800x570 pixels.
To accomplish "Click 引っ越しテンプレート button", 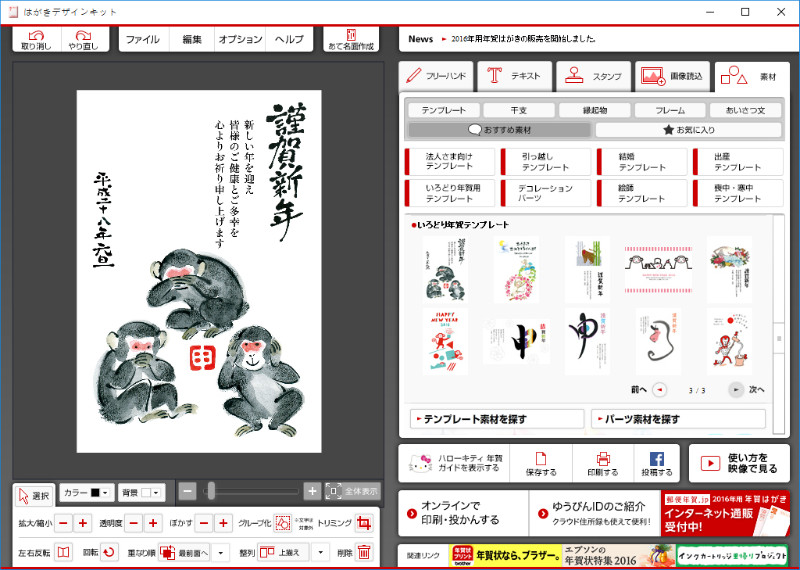I will [x=545, y=162].
